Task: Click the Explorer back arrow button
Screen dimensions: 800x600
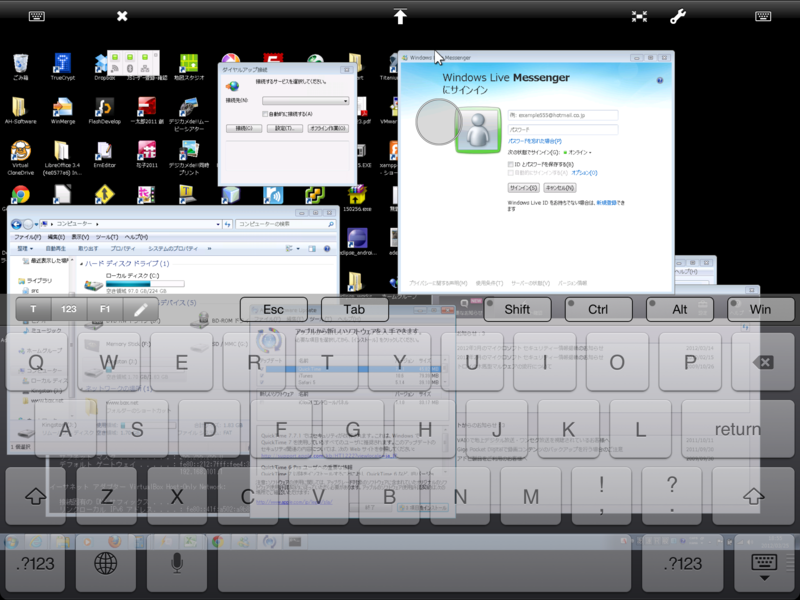Action: [x=16, y=224]
